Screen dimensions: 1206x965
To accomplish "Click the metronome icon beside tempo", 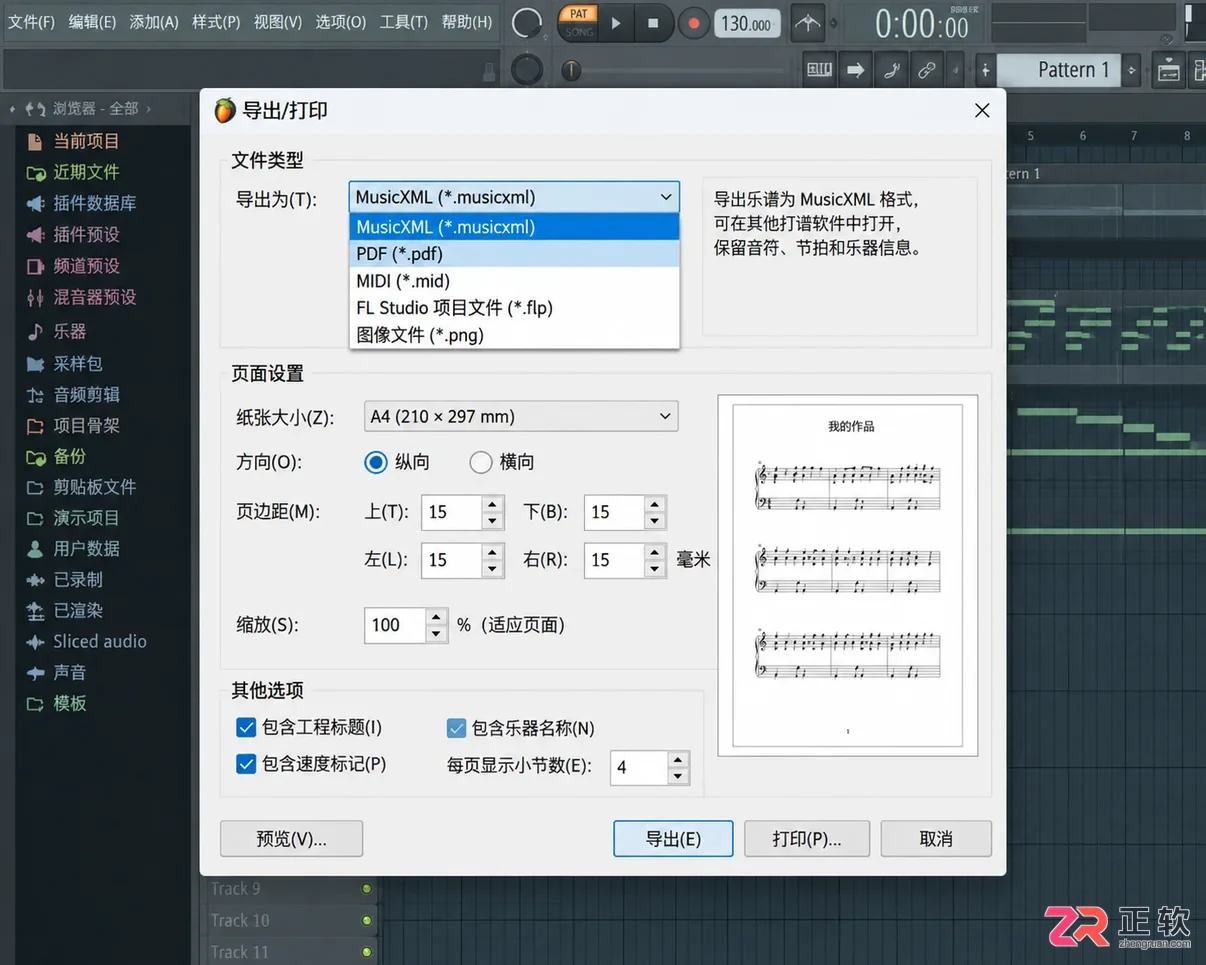I will coord(809,22).
